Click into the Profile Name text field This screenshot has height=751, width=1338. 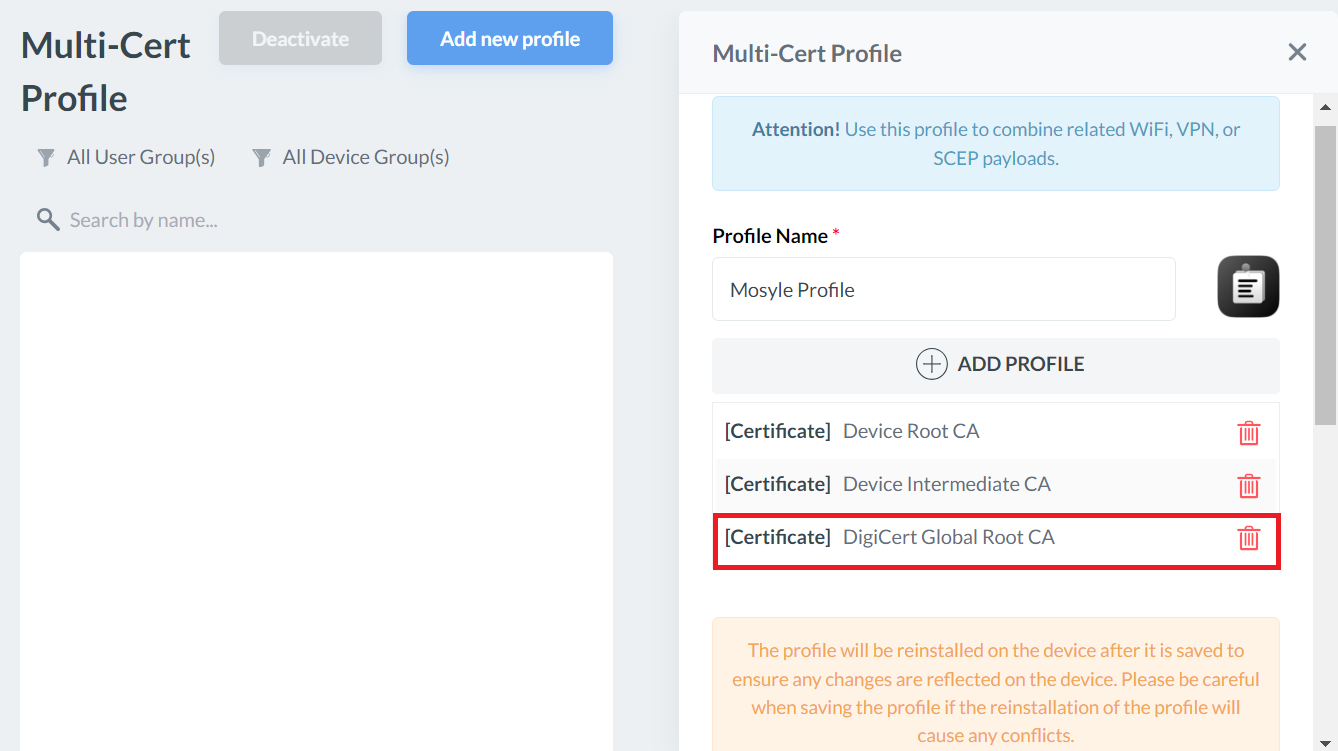943,290
